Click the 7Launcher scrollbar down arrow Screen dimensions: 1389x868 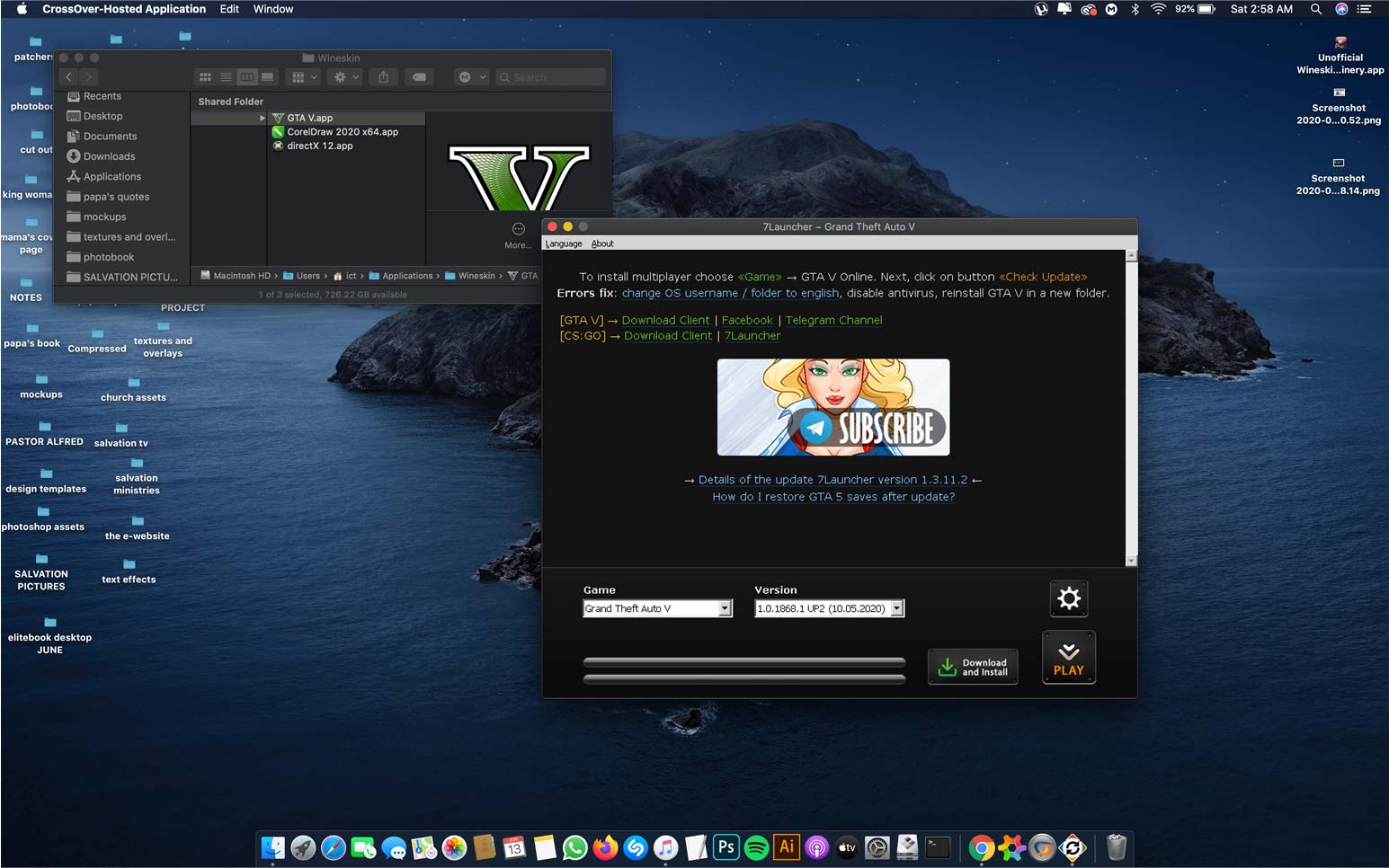click(1131, 561)
